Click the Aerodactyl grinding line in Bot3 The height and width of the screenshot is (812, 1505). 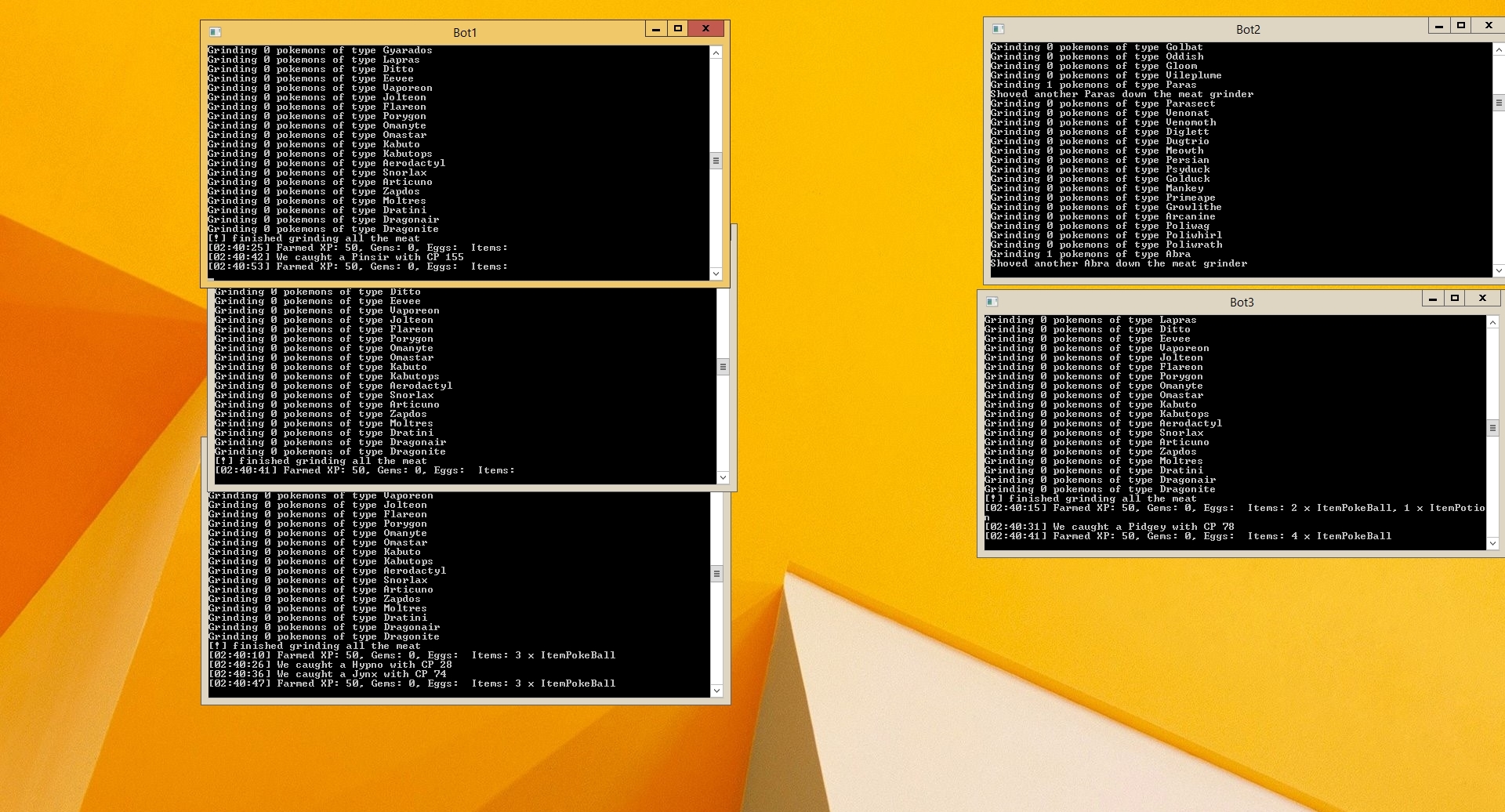tap(1103, 423)
